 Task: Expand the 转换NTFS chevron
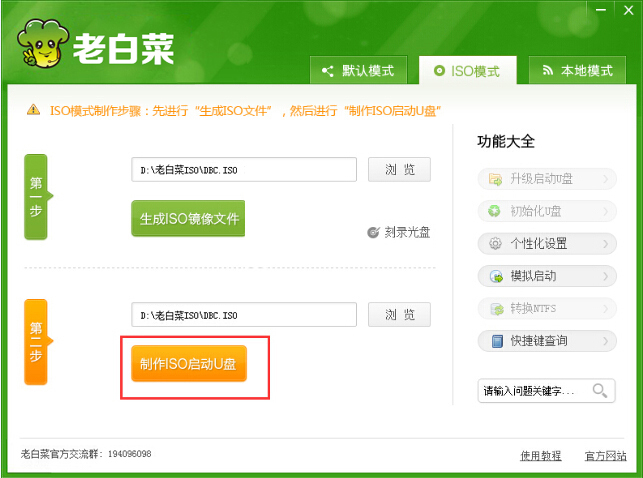point(606,309)
